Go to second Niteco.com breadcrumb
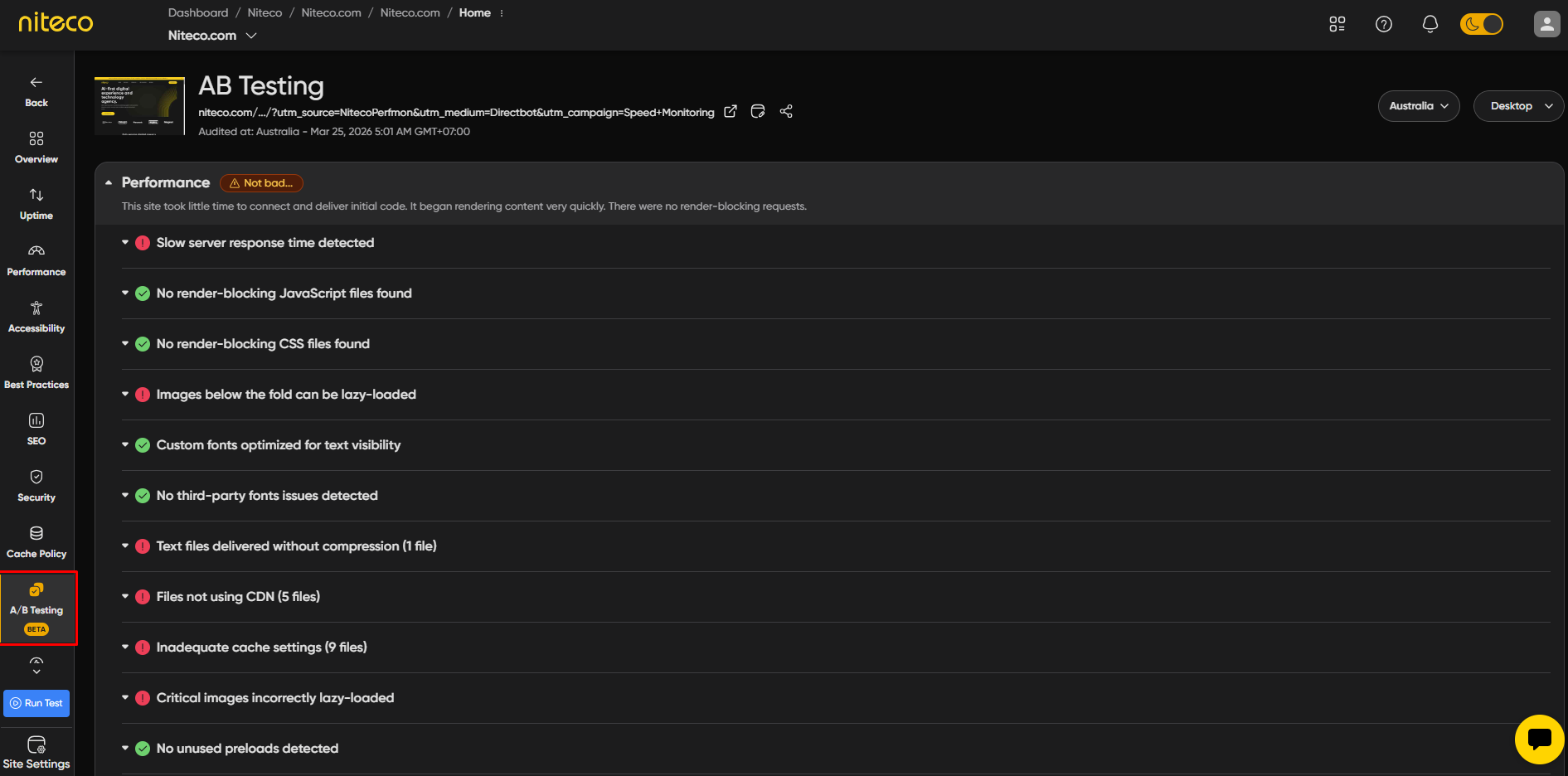 [x=410, y=13]
